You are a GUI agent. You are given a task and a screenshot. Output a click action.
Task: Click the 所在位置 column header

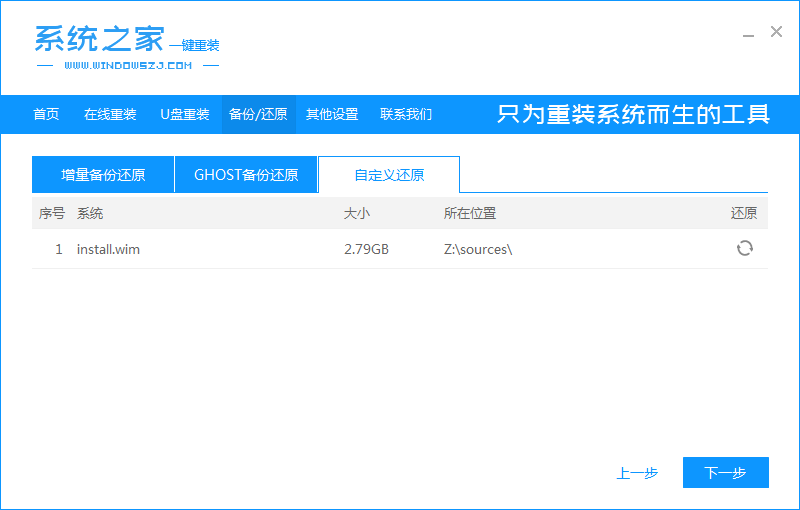tap(470, 213)
